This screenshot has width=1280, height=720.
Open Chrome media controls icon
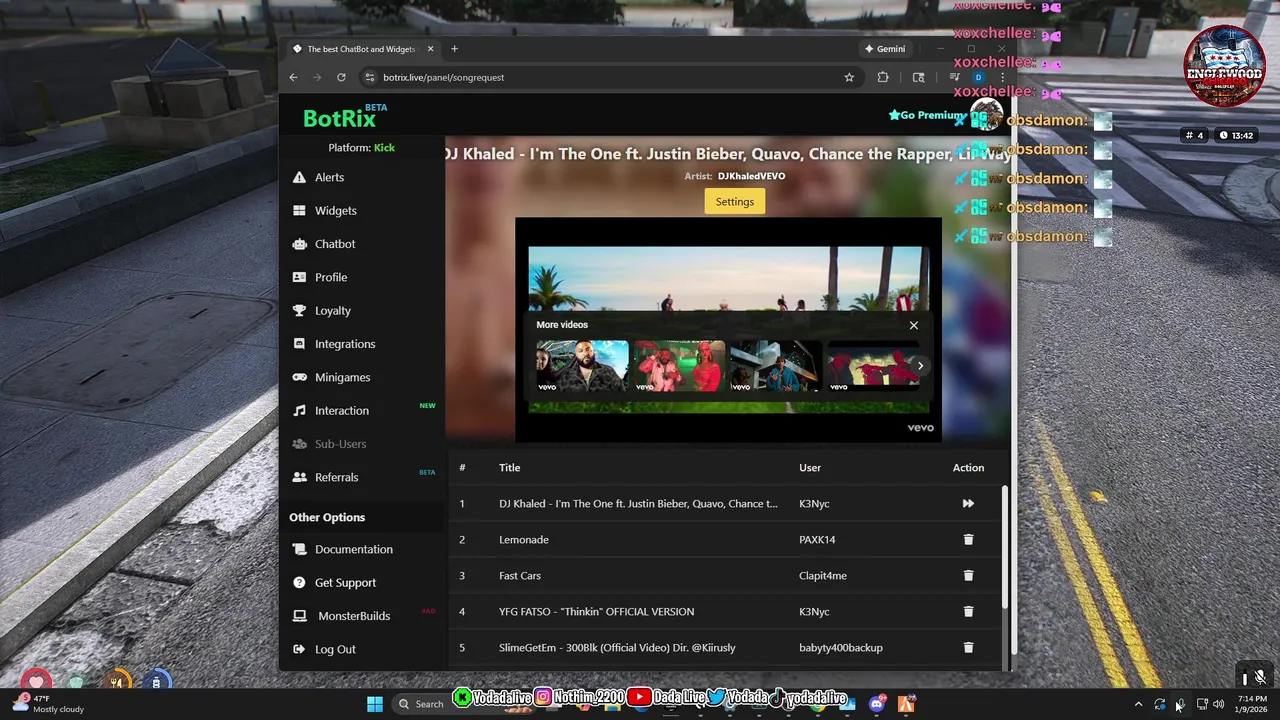click(954, 77)
